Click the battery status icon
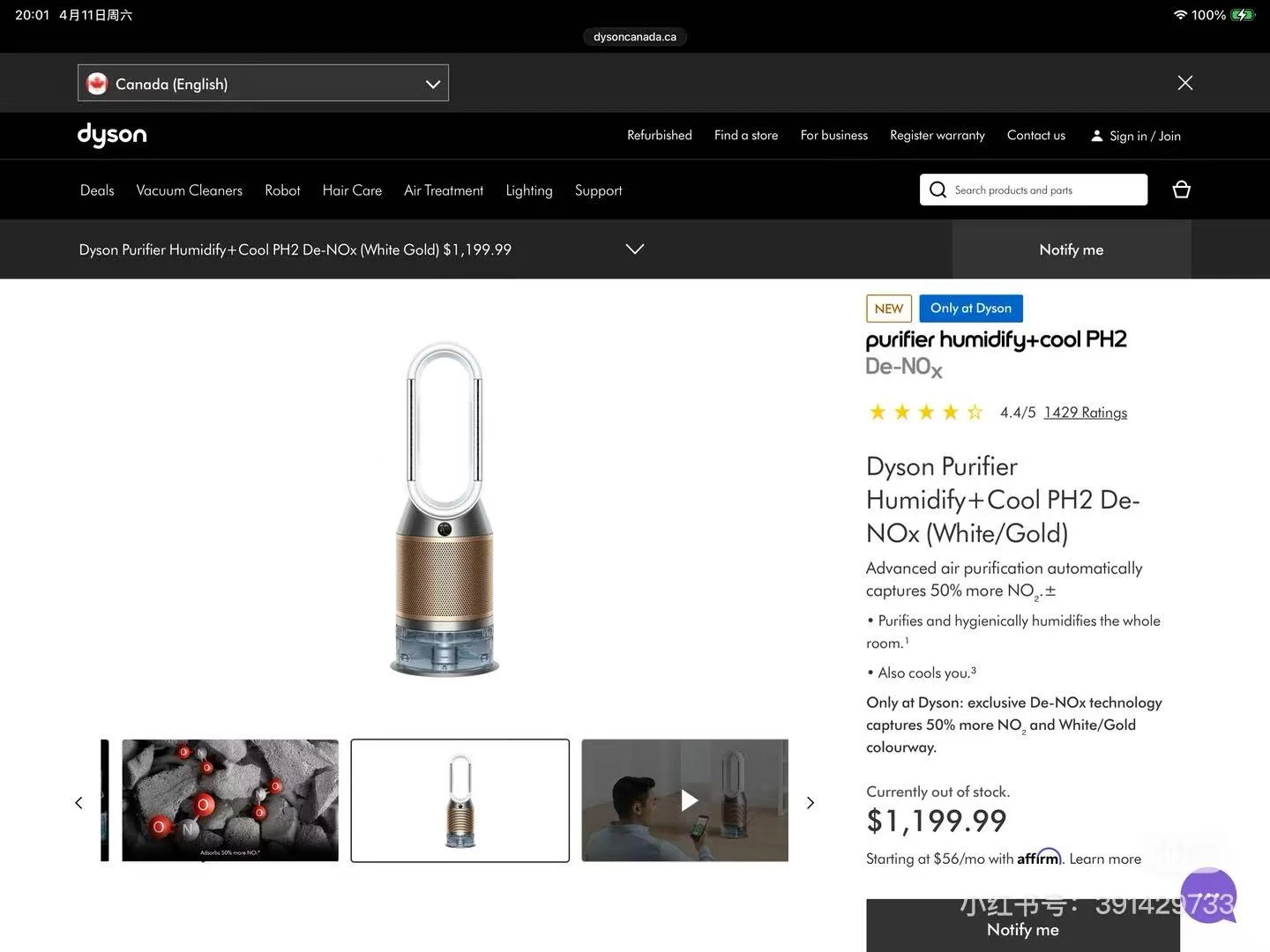 1243,15
